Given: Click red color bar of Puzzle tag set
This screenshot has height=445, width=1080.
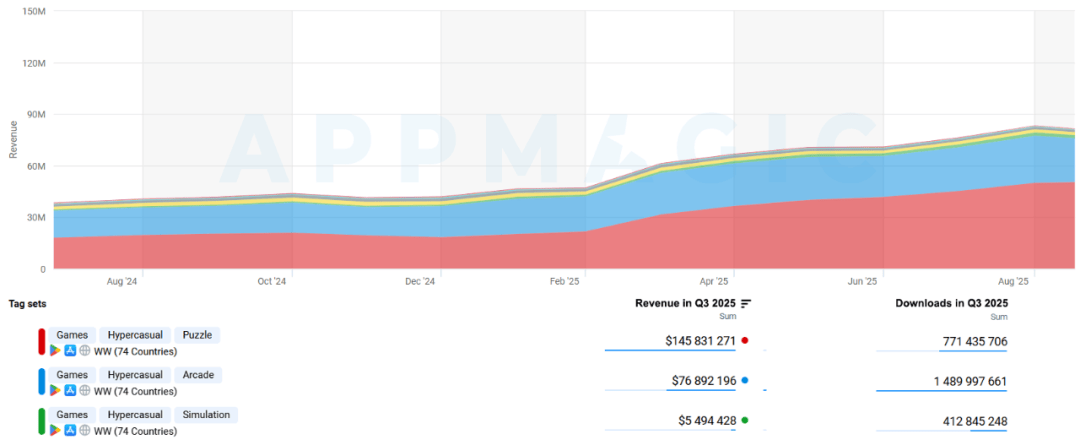Looking at the screenshot, I should 41,342.
